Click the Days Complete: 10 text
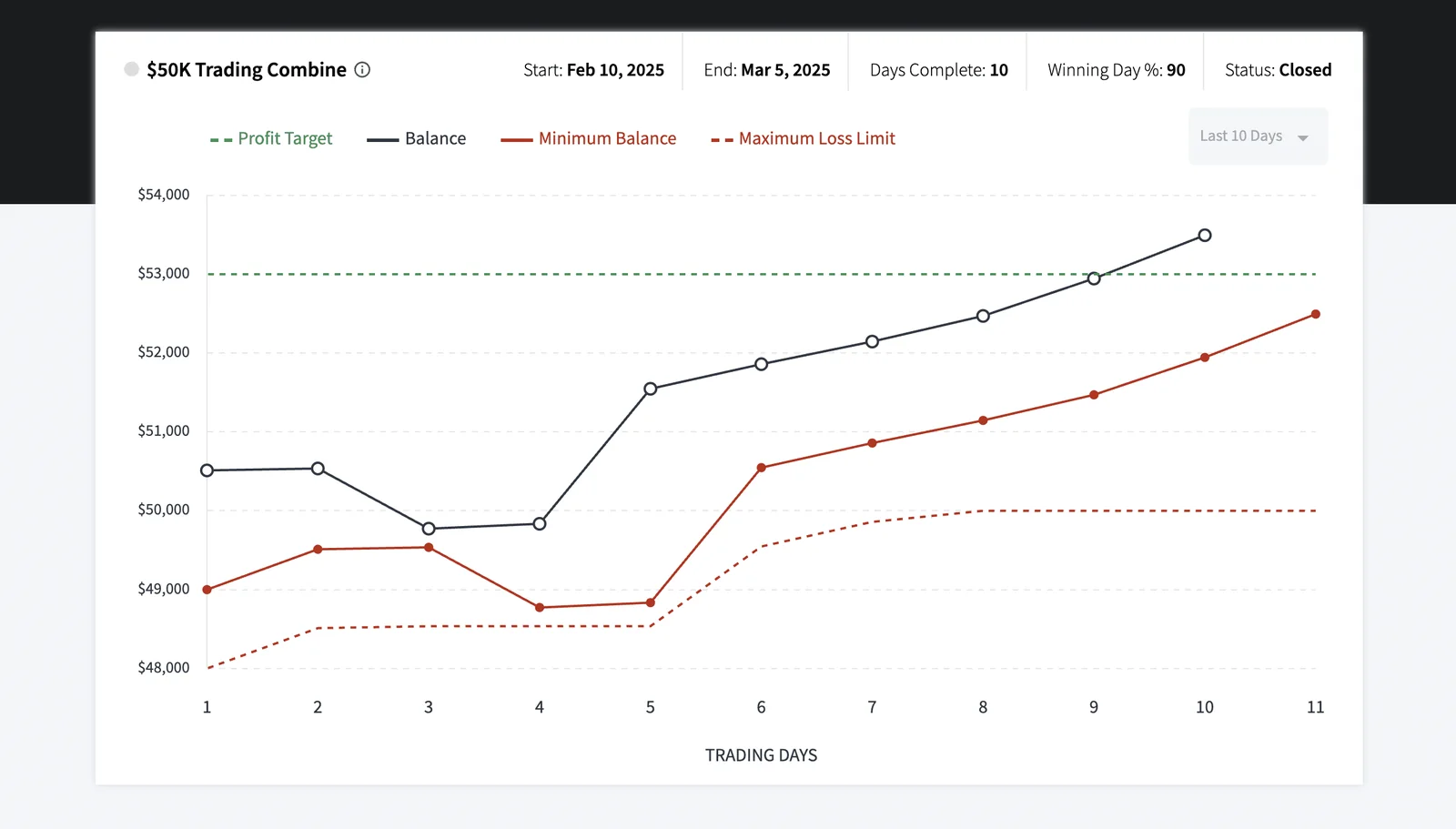The image size is (1456, 829). [x=939, y=70]
